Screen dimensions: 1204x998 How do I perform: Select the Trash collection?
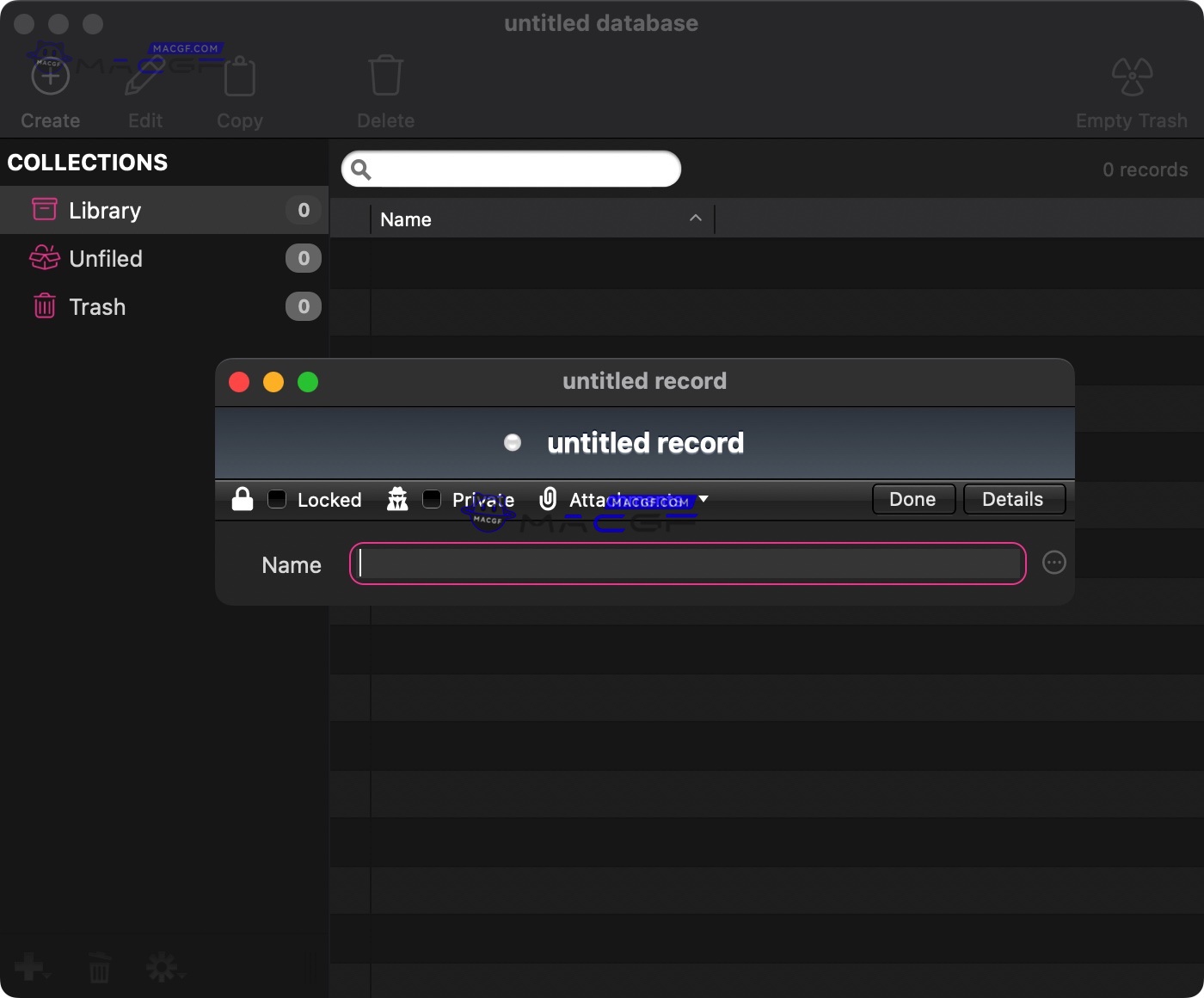pyautogui.click(x=96, y=306)
